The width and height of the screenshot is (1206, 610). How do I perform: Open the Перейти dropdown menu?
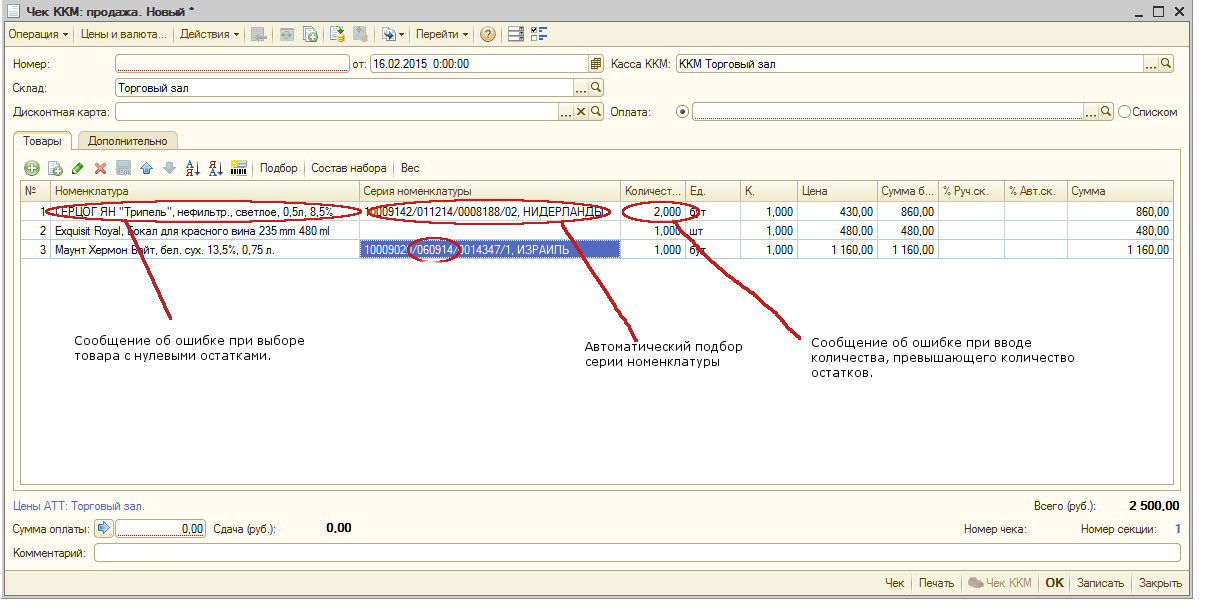click(442, 34)
